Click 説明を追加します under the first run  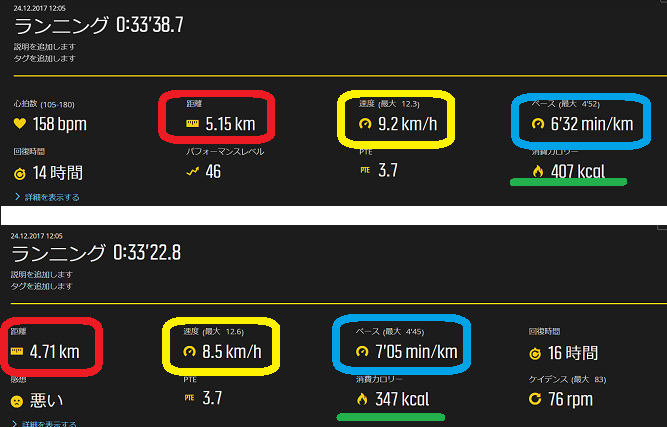(45, 47)
